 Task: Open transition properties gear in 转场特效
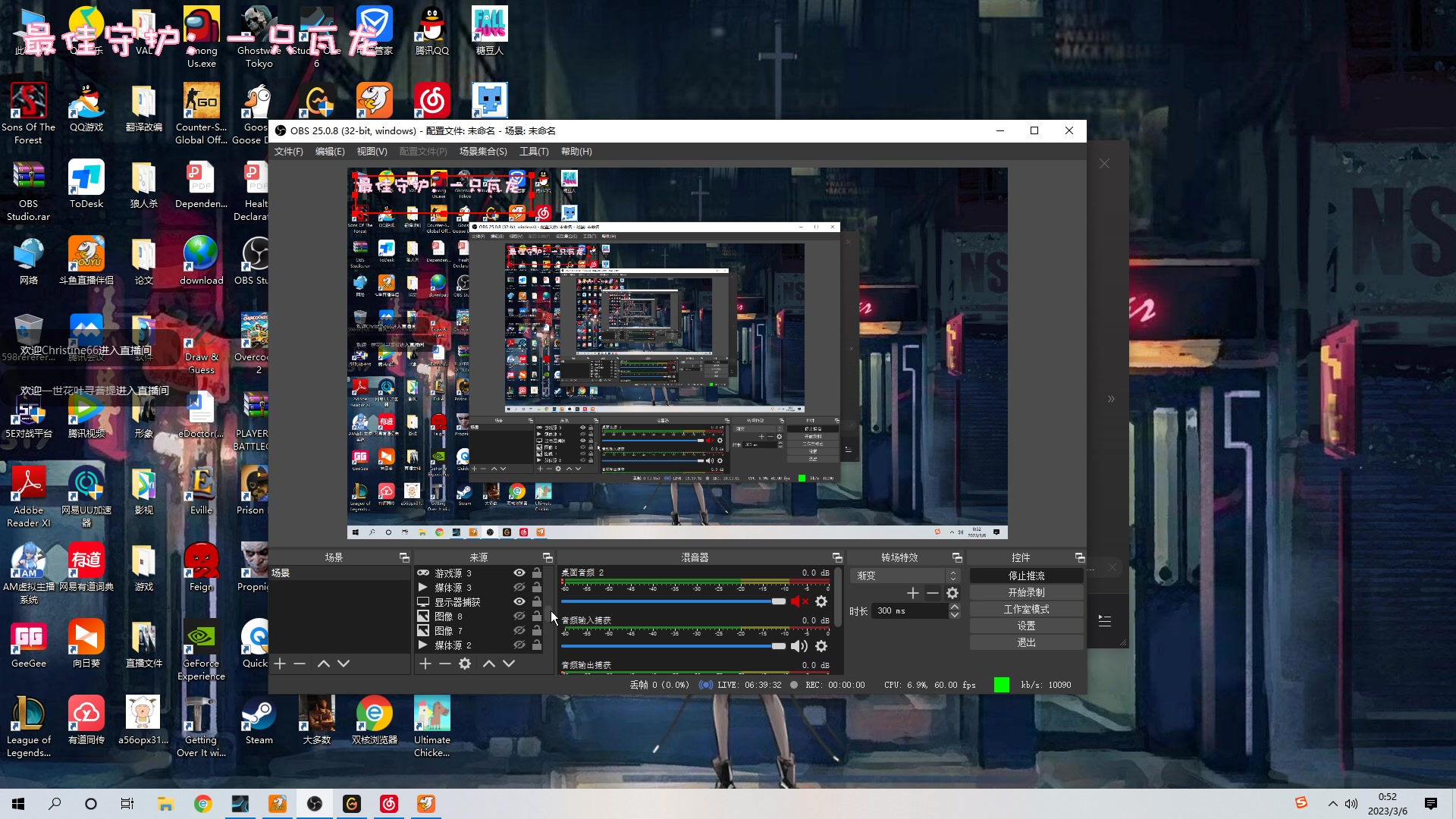coord(952,593)
